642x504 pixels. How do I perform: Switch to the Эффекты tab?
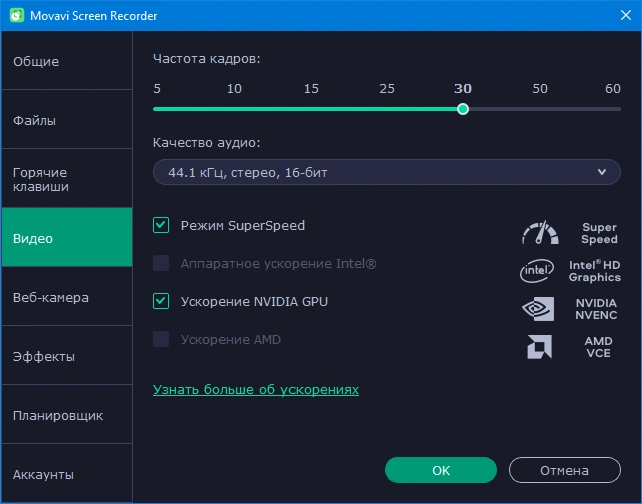67,356
